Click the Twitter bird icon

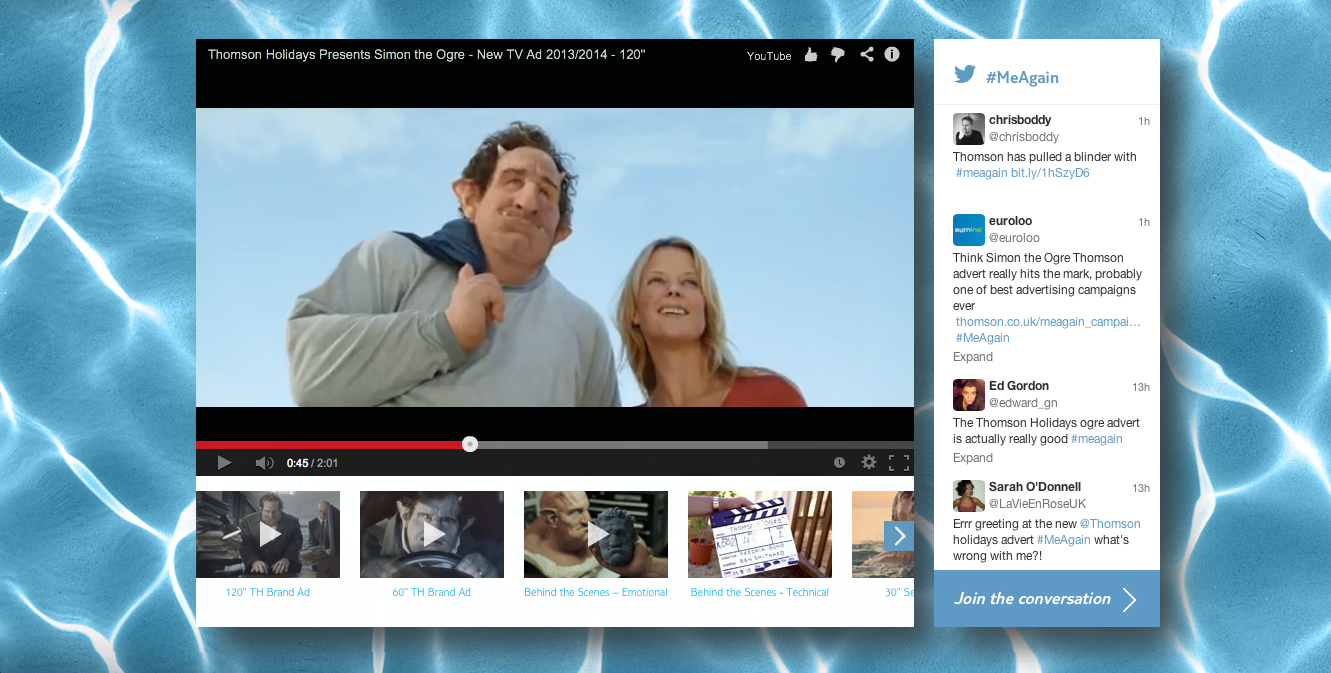coord(964,75)
